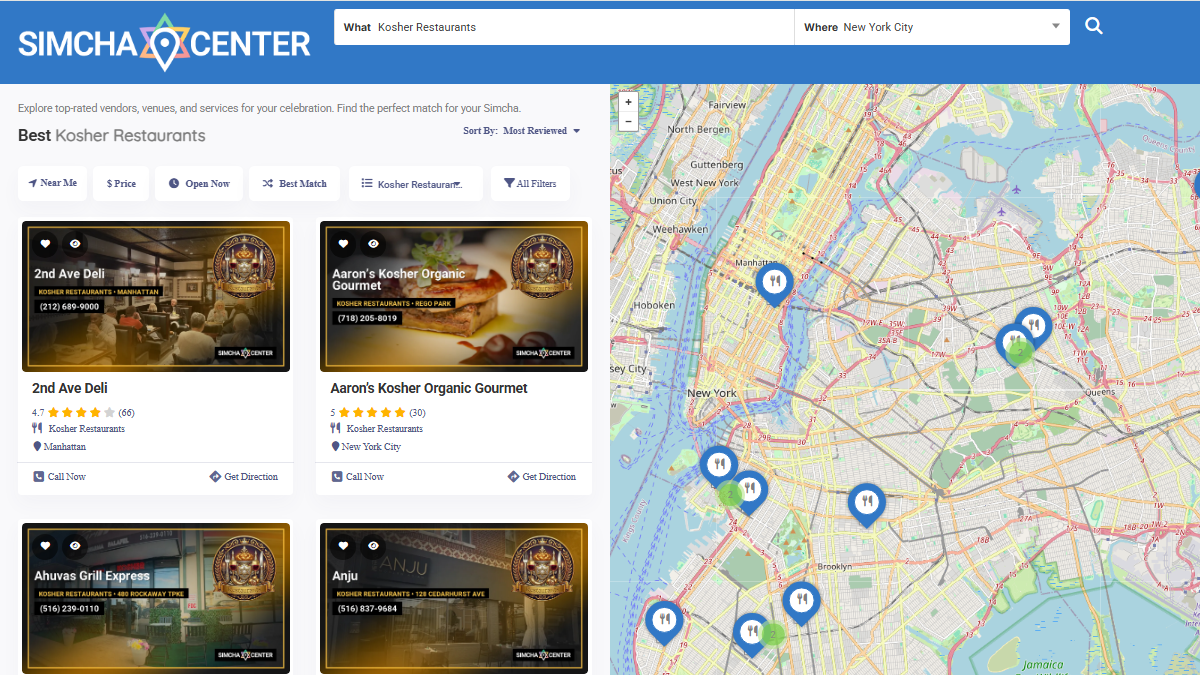
Task: Open the $ Price filter
Action: (121, 183)
